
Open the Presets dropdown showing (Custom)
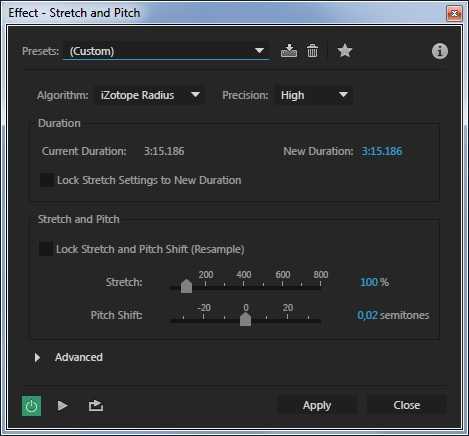167,51
